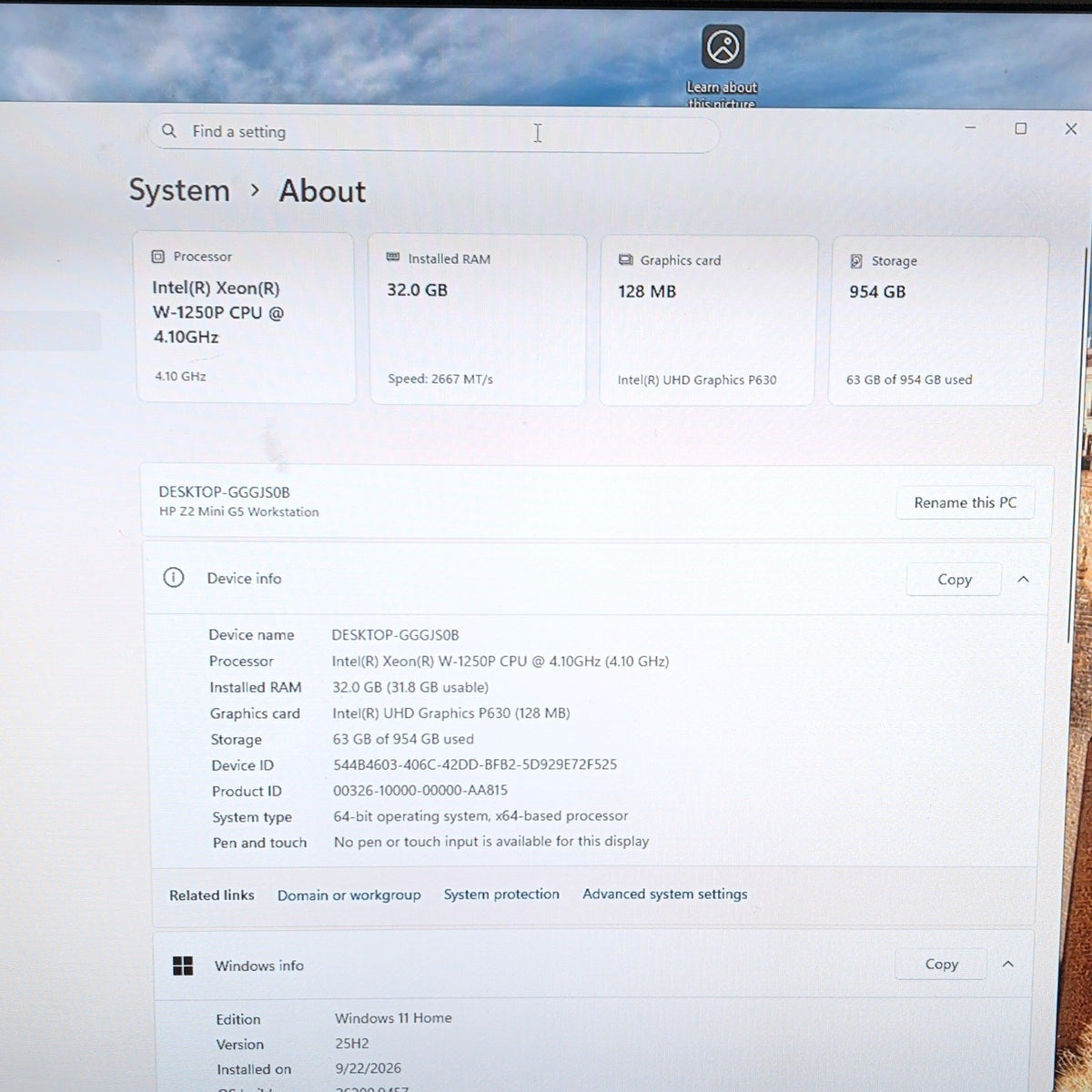Viewport: 1092px width, 1092px height.
Task: Click the Installed RAM card icon
Action: click(393, 258)
